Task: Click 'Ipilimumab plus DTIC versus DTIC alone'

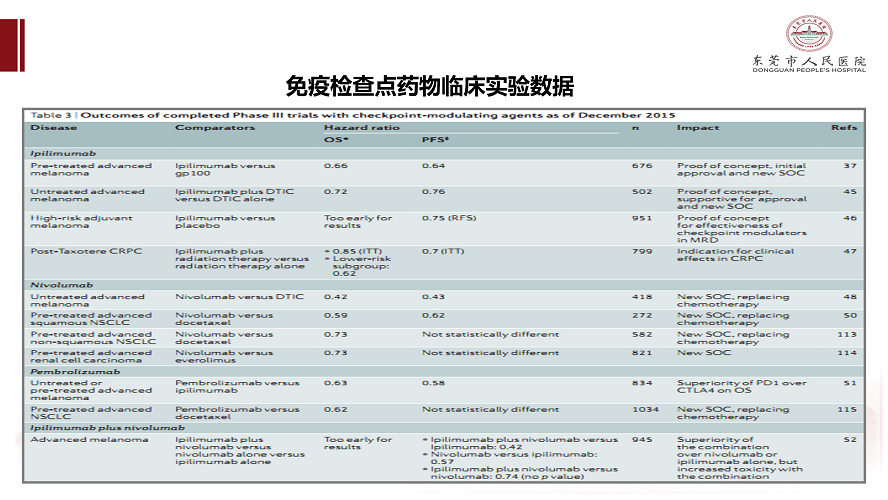Action: pyautogui.click(x=234, y=195)
